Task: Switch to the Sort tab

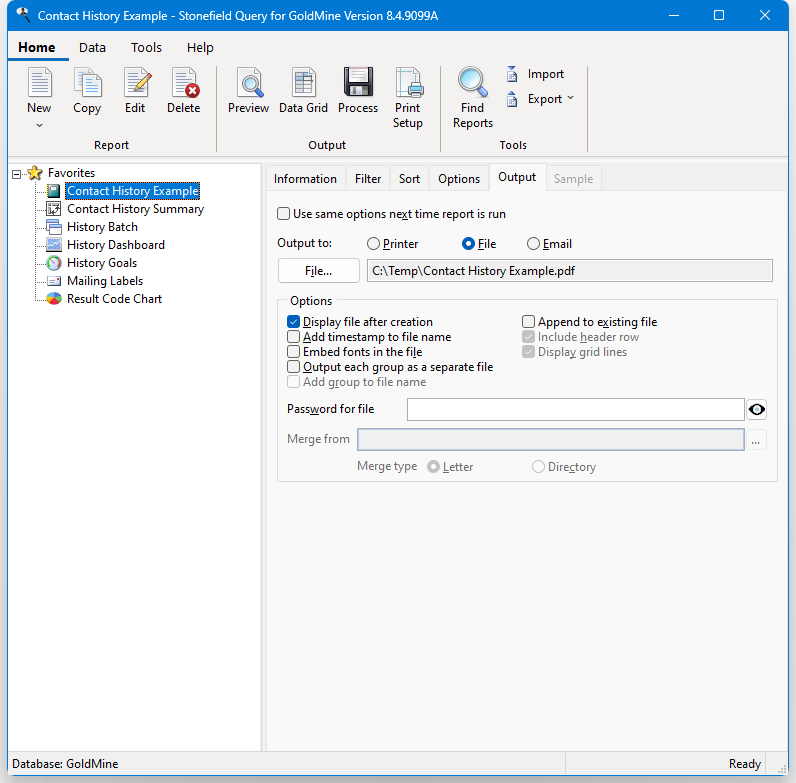Action: click(409, 179)
